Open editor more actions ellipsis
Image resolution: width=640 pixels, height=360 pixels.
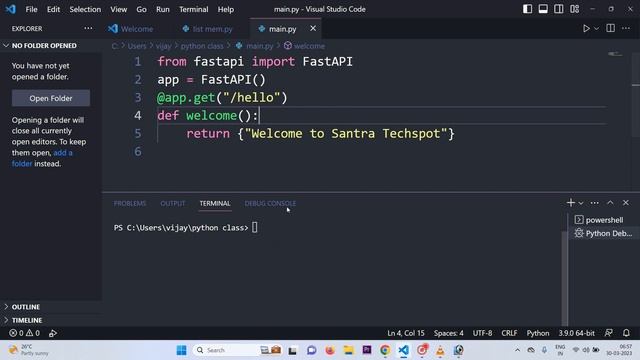pyautogui.click(x=626, y=28)
